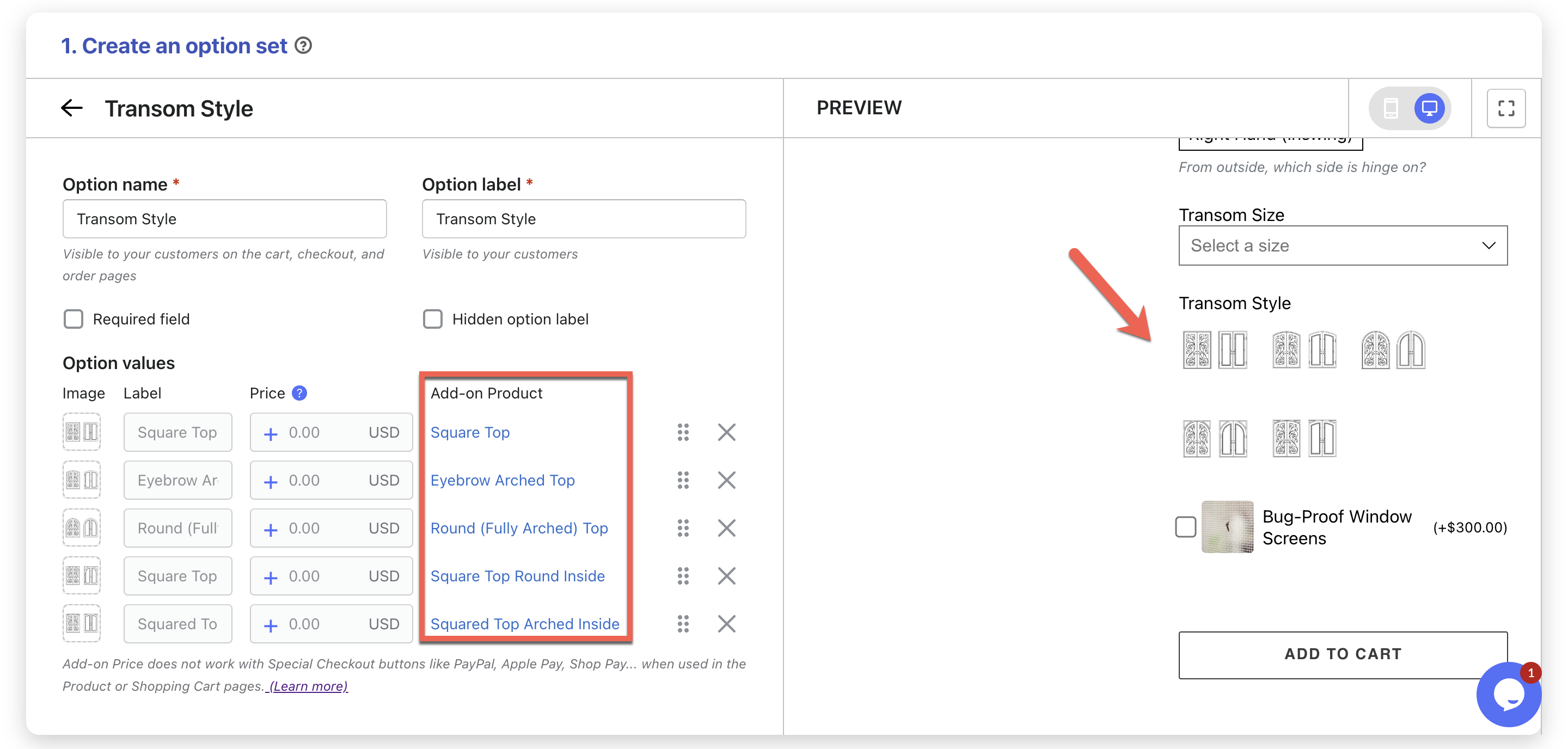Open help icon next to Create an option set
Screen dimensions: 1568x749
[303, 46]
